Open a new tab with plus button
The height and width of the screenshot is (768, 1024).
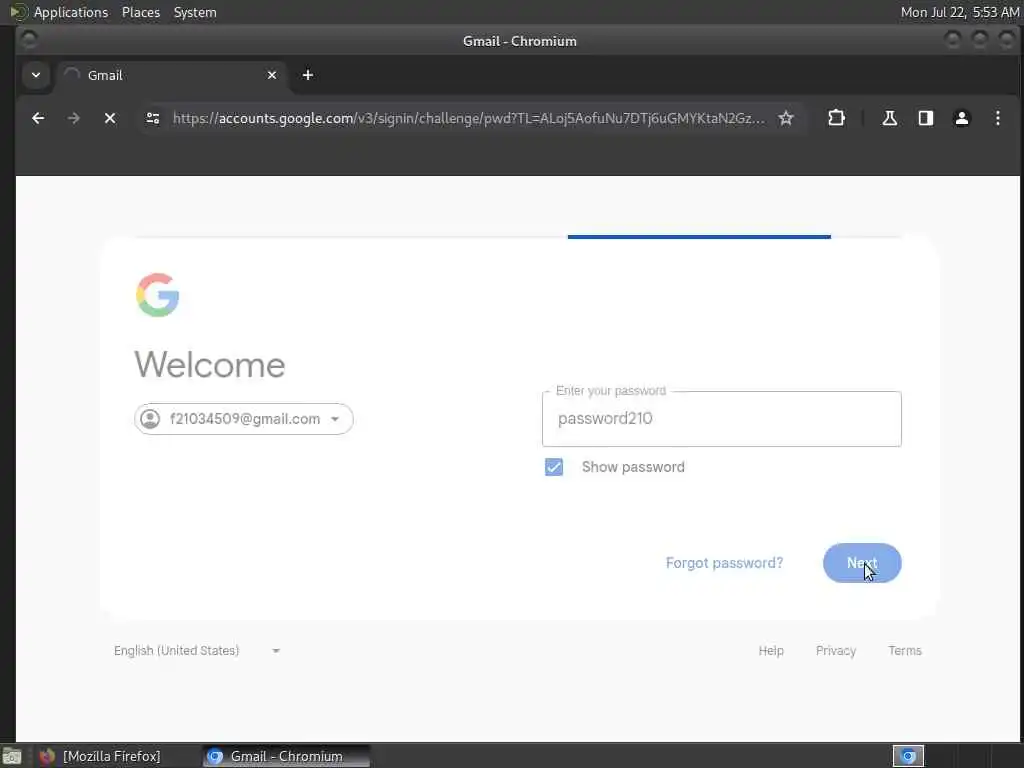[x=308, y=75]
